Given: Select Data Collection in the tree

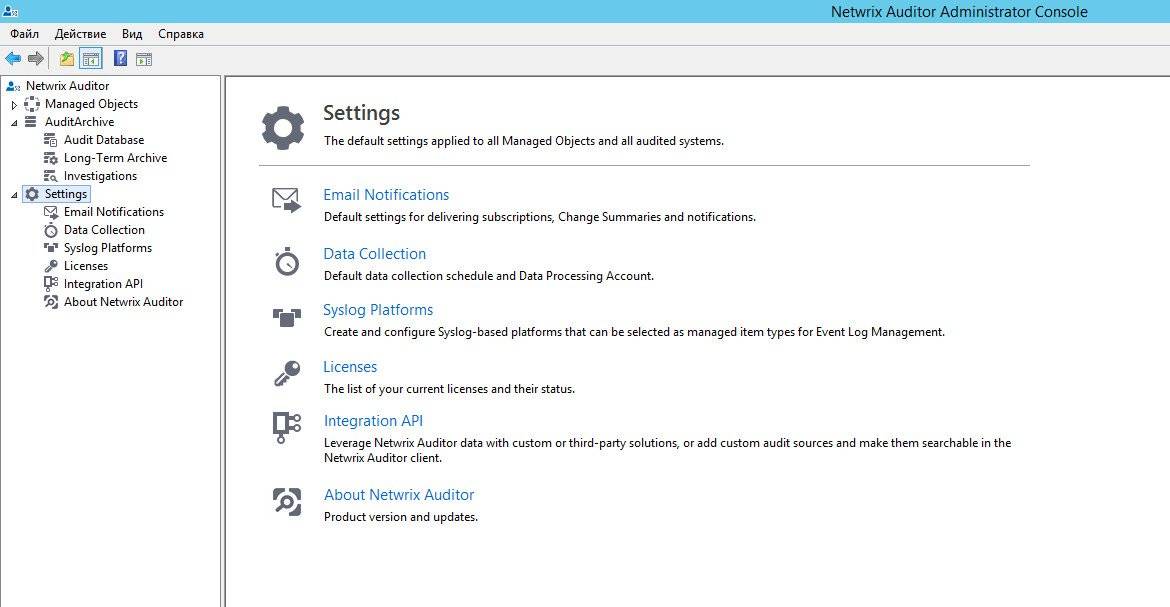Looking at the screenshot, I should pos(104,229).
